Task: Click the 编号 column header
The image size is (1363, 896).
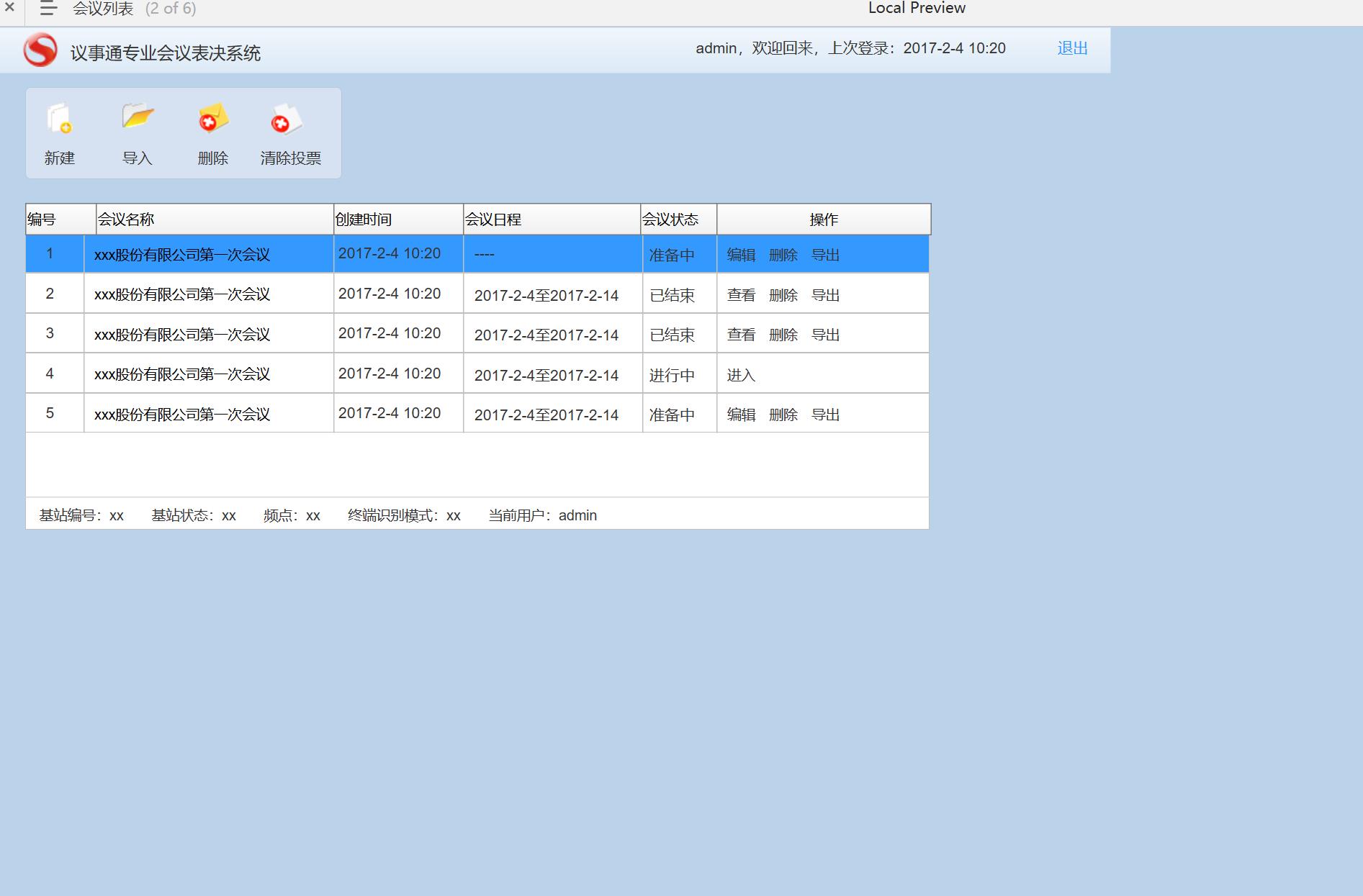Action: 61,220
